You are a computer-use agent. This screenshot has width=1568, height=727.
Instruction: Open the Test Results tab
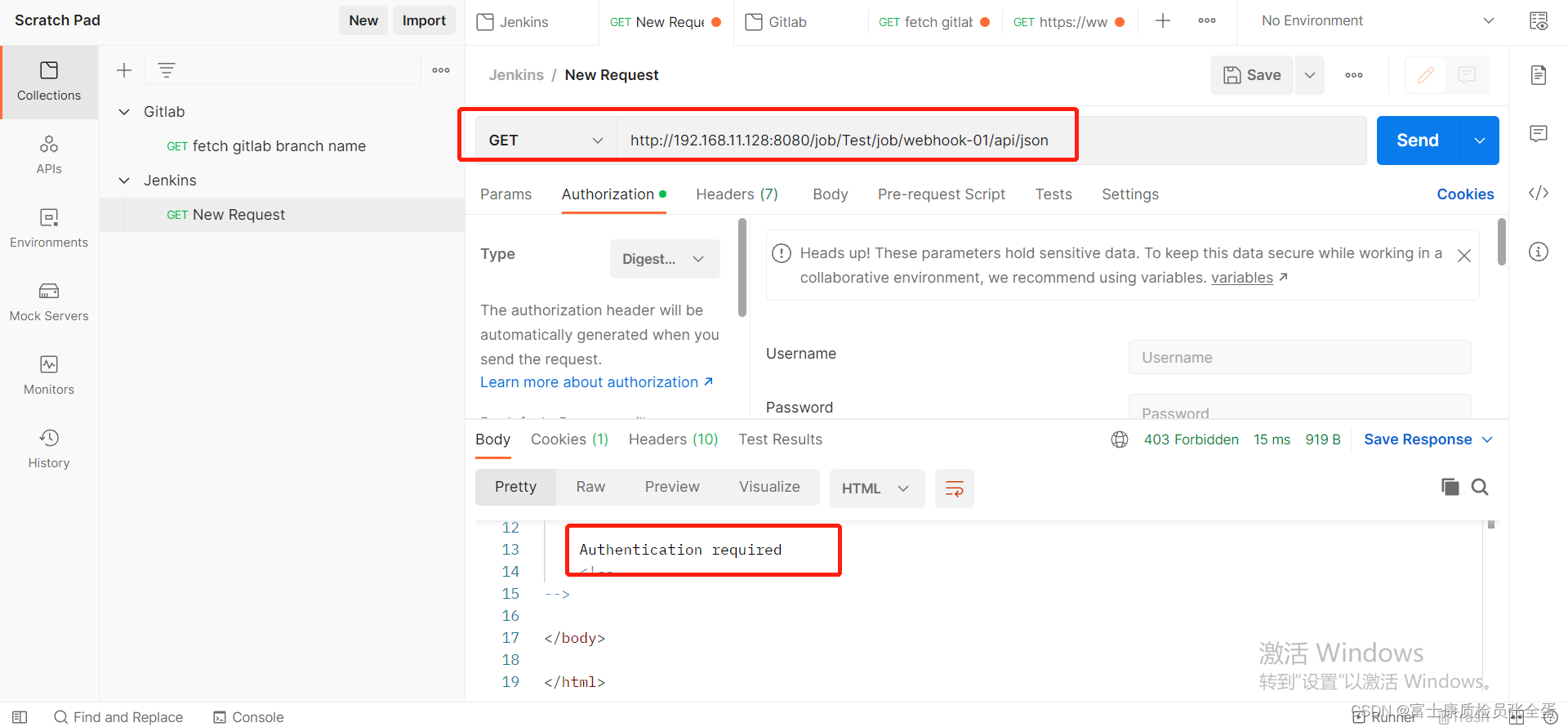tap(780, 439)
